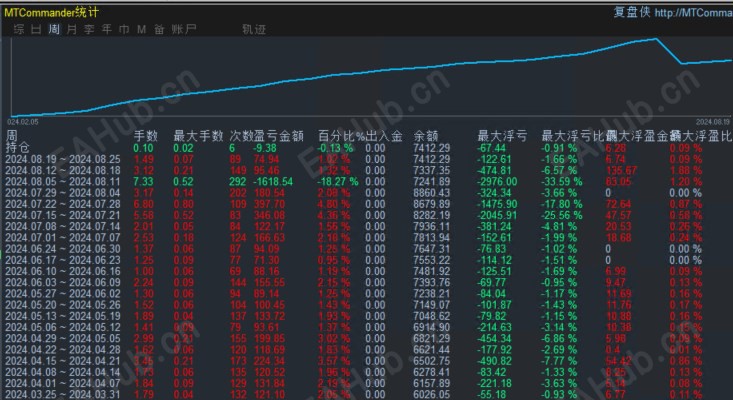
Task: Switch to the 日 daily tab
Action: [x=36, y=29]
